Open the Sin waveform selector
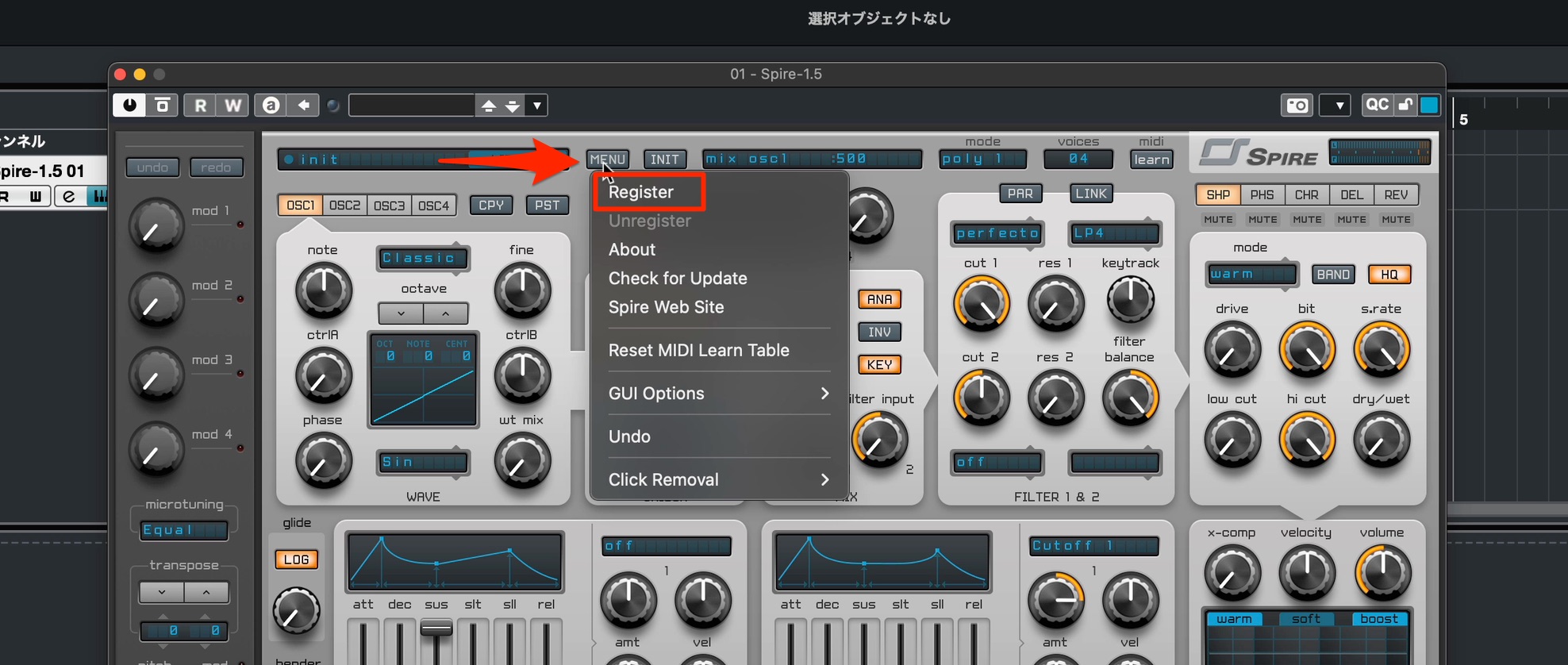This screenshot has height=665, width=1568. [x=422, y=462]
